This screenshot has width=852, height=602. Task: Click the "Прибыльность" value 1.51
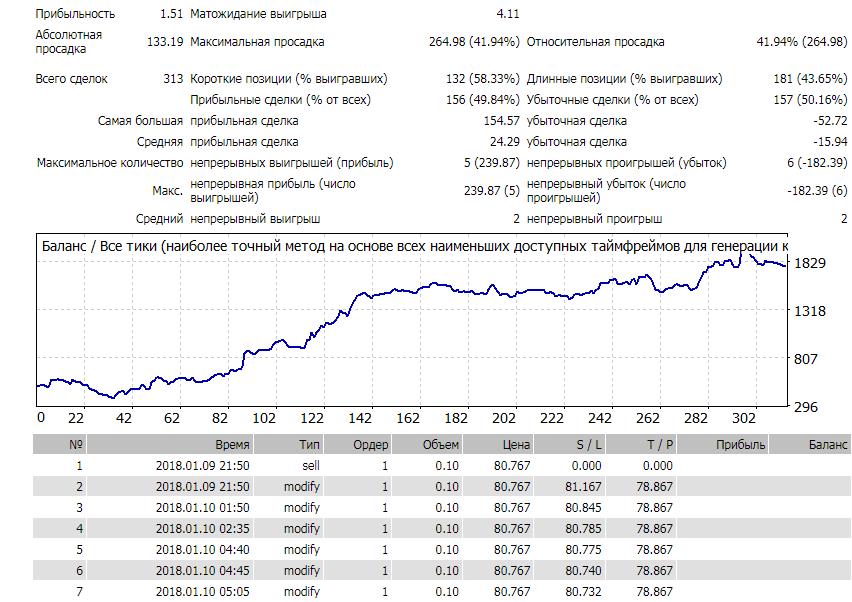pyautogui.click(x=172, y=14)
